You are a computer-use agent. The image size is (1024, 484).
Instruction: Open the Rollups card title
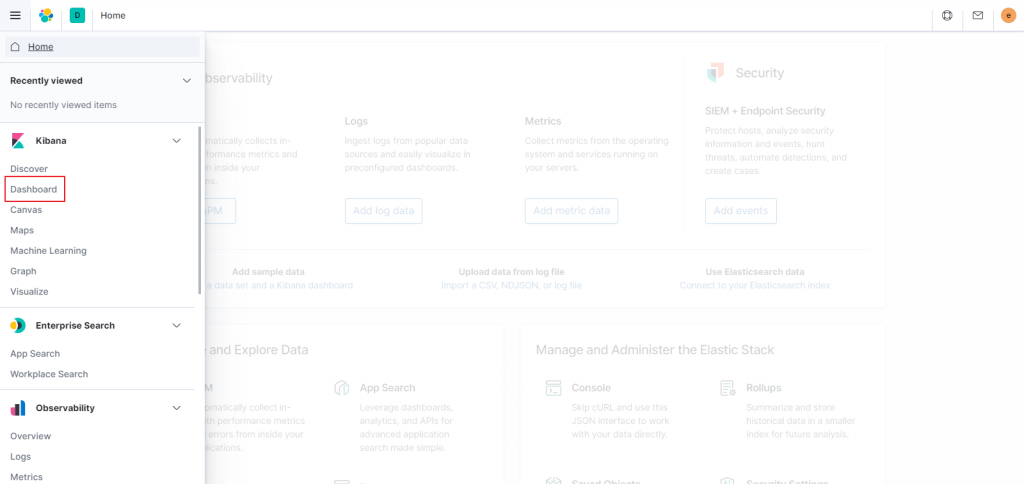pyautogui.click(x=763, y=388)
